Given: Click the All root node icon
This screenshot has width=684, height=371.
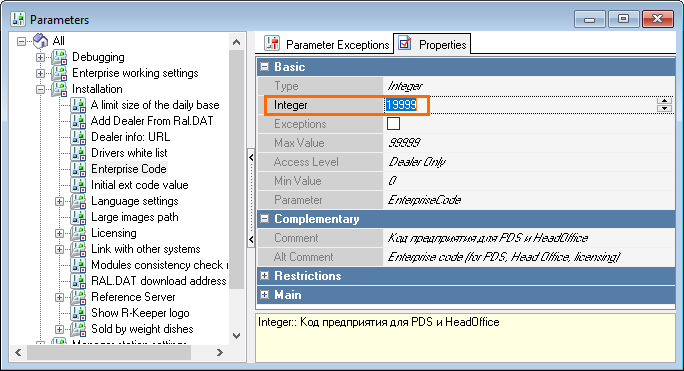Looking at the screenshot, I should 41,41.
